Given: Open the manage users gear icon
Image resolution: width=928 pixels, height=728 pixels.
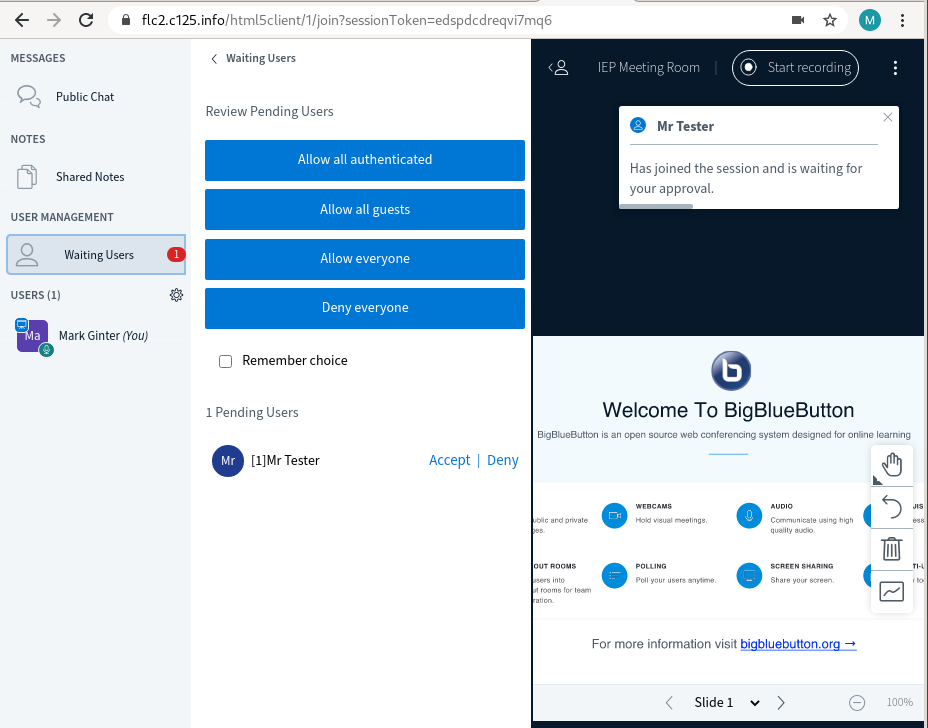Looking at the screenshot, I should (176, 295).
